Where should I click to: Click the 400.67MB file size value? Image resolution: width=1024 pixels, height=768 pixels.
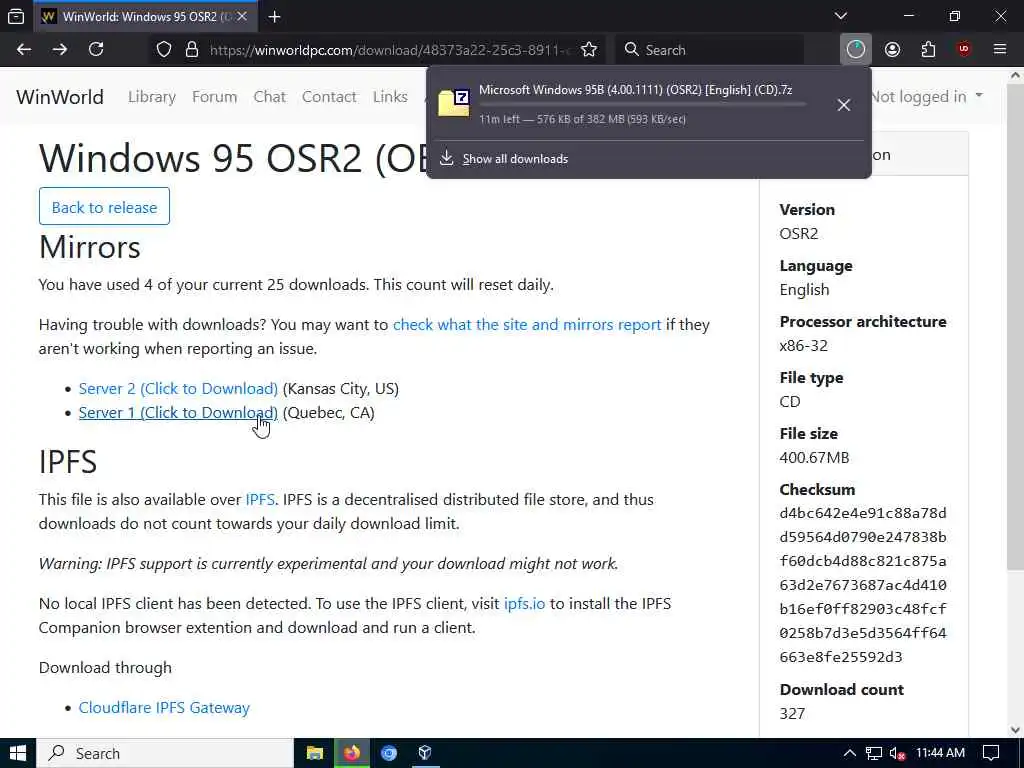(814, 457)
